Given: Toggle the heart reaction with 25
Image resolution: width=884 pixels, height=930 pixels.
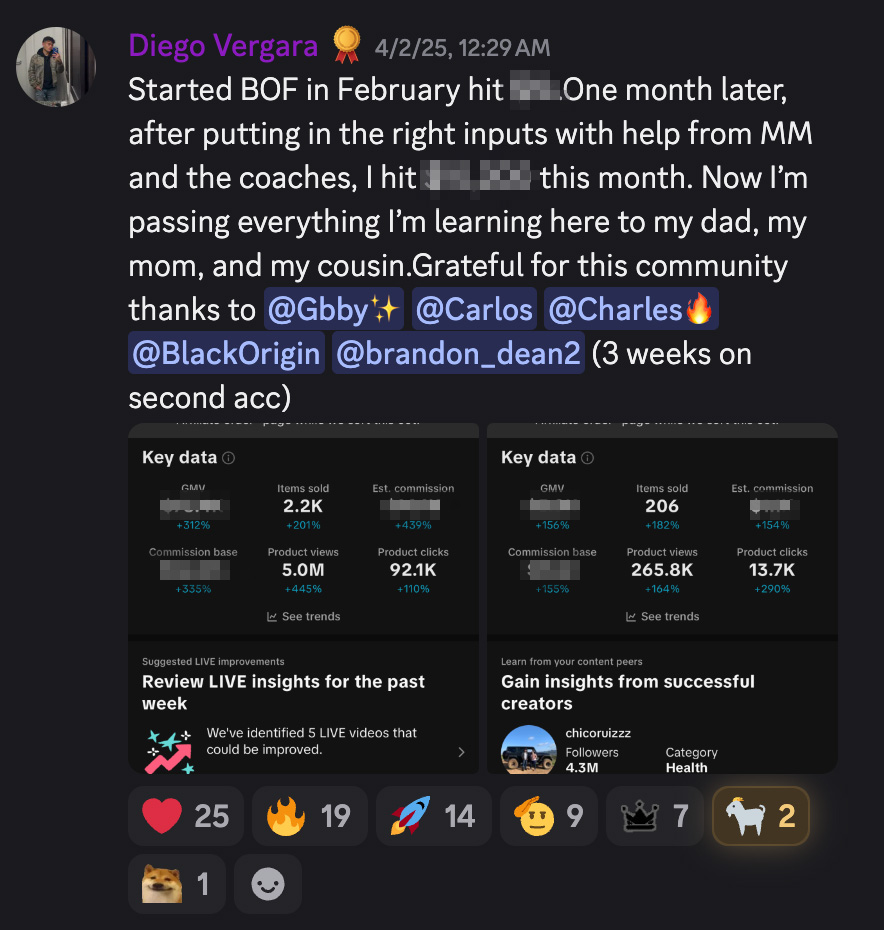Looking at the screenshot, I should click(186, 816).
